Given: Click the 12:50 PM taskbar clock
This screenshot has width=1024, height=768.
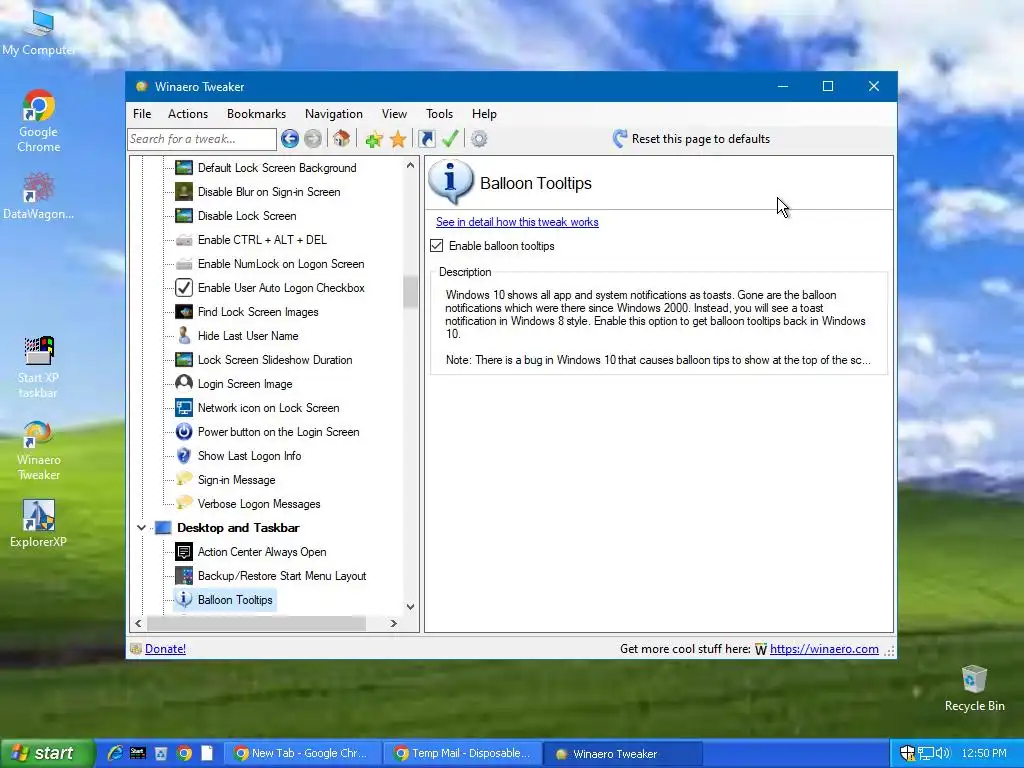Looking at the screenshot, I should coord(984,753).
